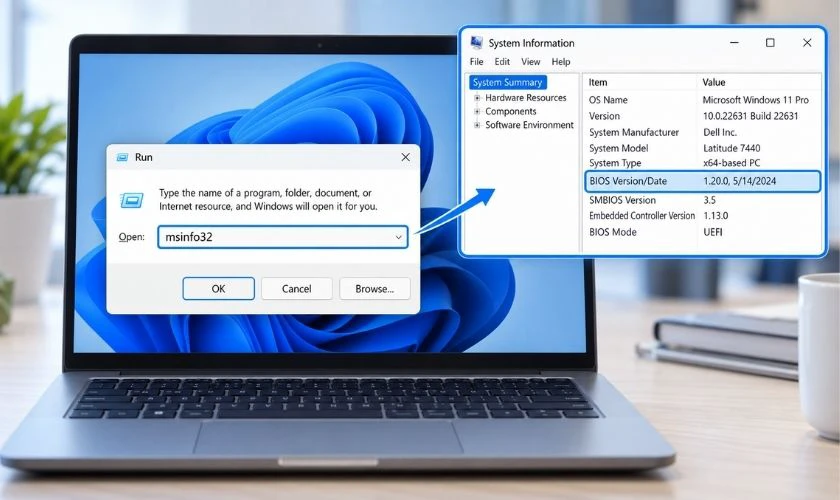Click the value UEFI
Viewport: 840px width, 500px height.
[712, 232]
